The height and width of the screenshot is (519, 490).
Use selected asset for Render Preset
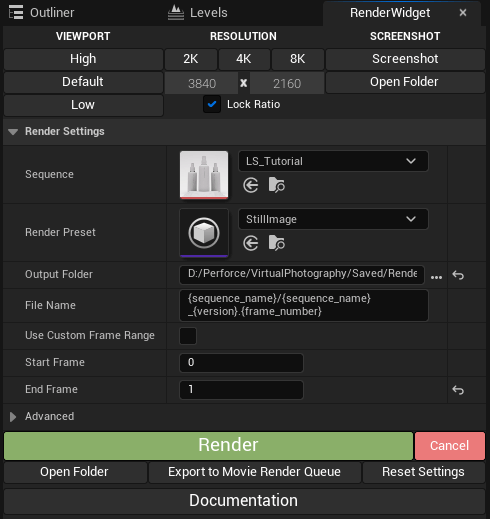pyautogui.click(x=251, y=243)
